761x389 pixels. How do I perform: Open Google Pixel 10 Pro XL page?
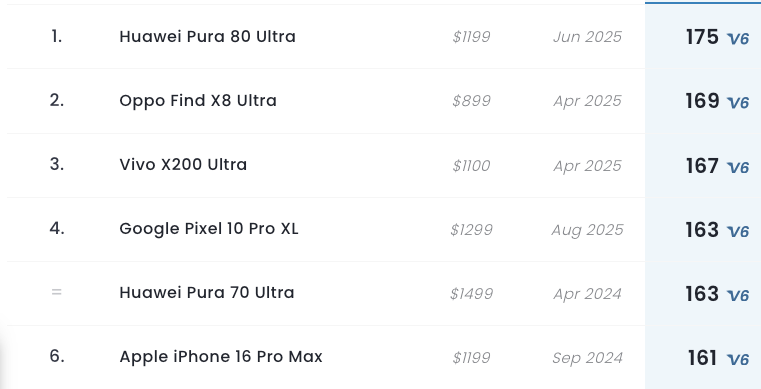(x=209, y=228)
